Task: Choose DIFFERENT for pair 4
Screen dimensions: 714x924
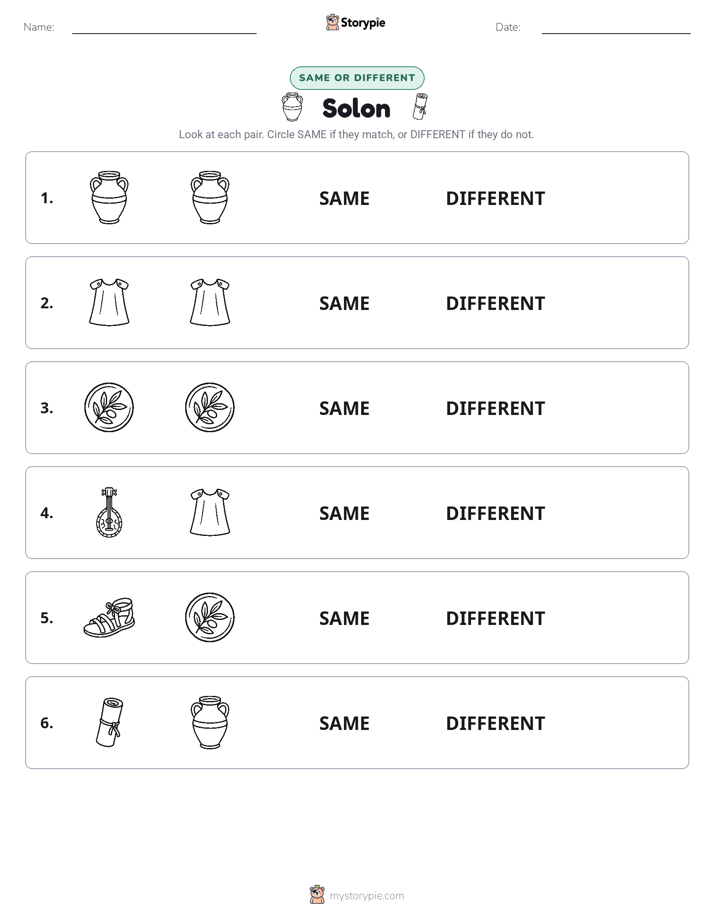Action: coord(495,513)
